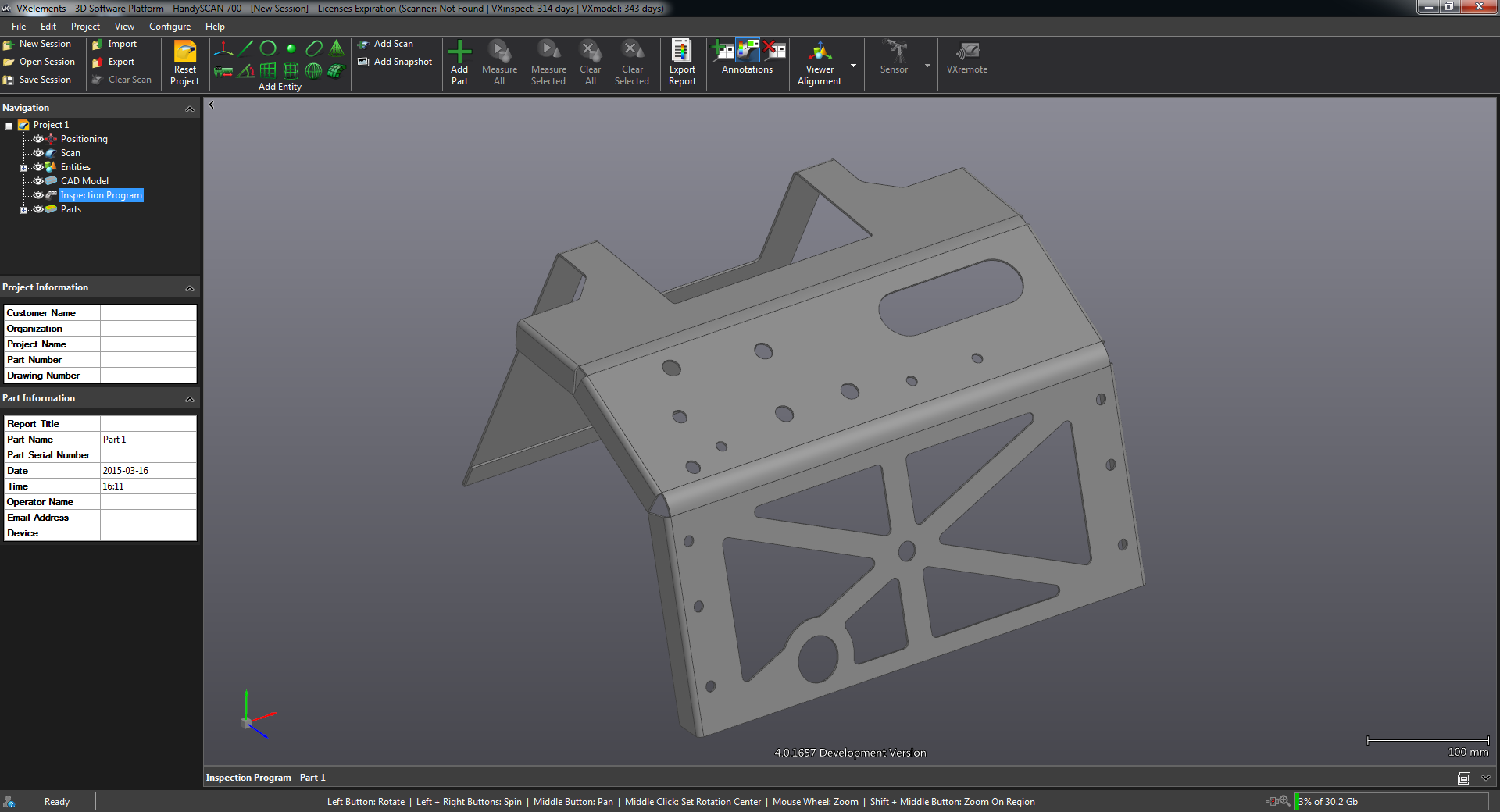Open the Configure menu
The height and width of the screenshot is (812, 1500).
[170, 27]
